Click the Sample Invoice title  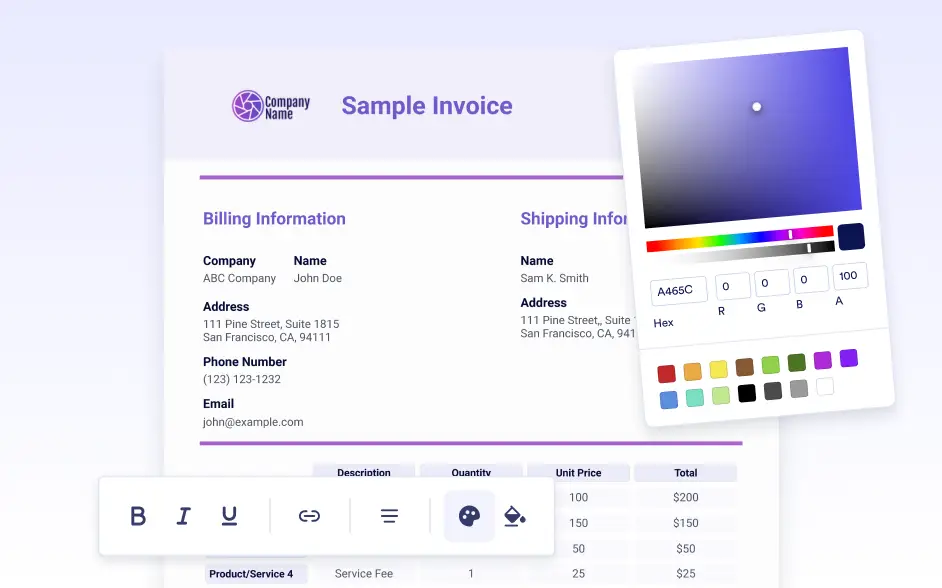(x=427, y=106)
